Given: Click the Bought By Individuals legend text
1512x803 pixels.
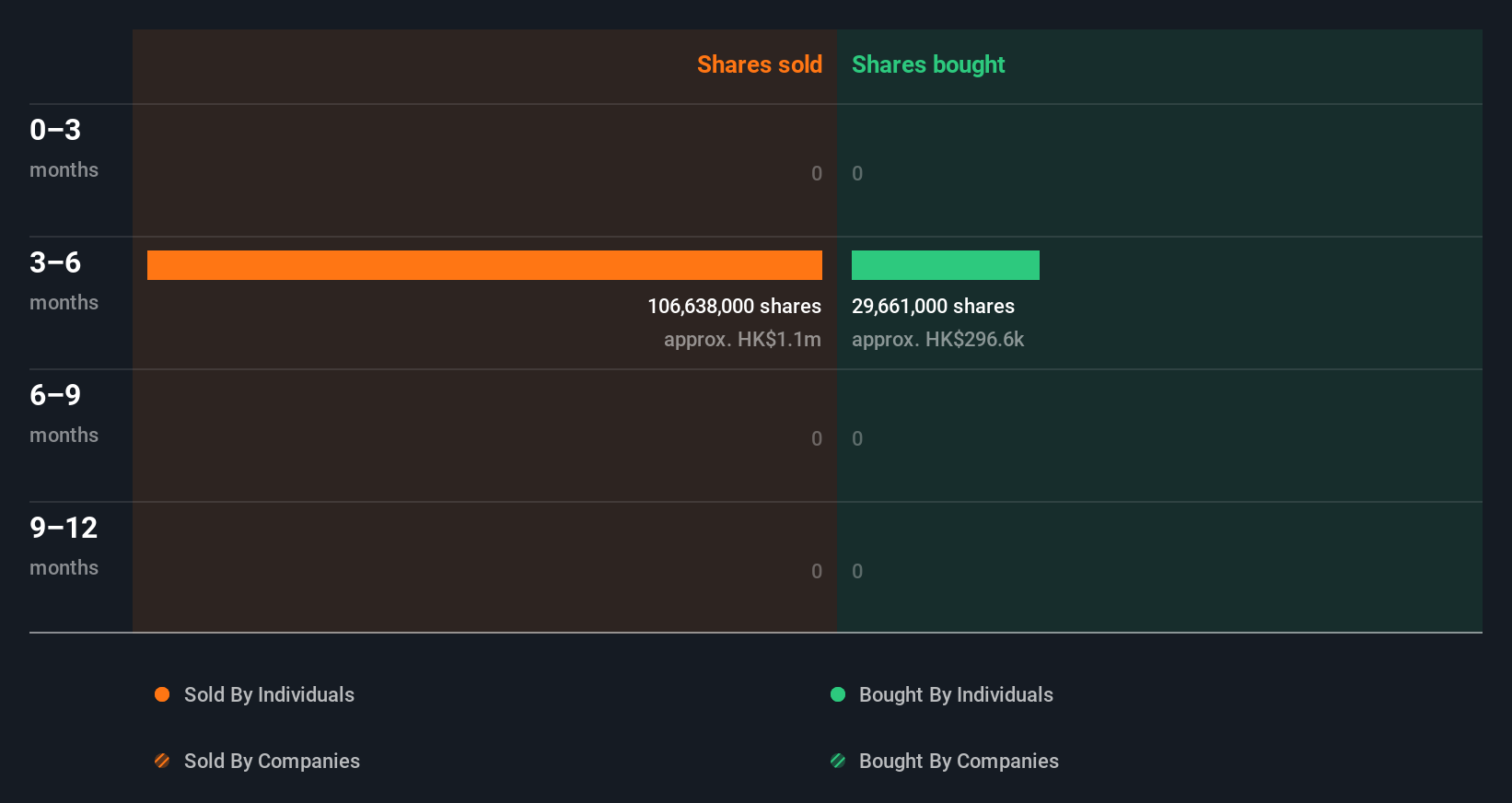Looking at the screenshot, I should point(956,694).
